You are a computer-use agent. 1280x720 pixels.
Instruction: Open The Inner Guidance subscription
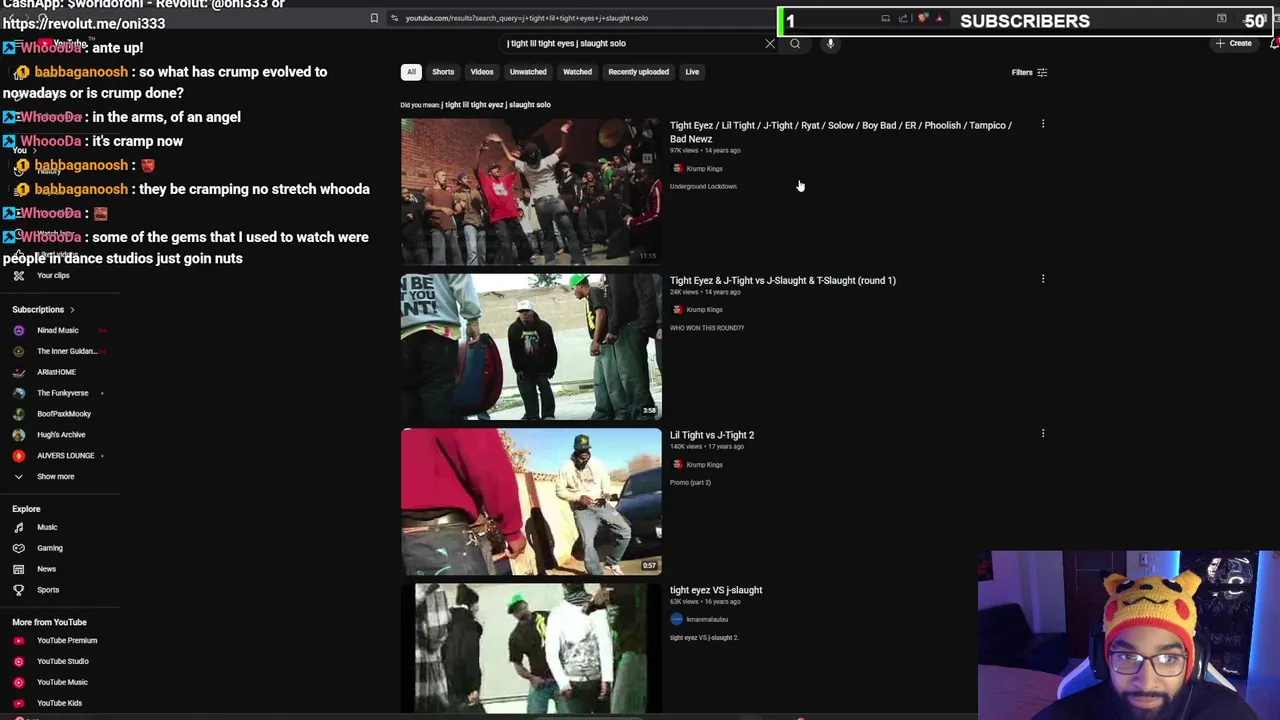(60, 352)
